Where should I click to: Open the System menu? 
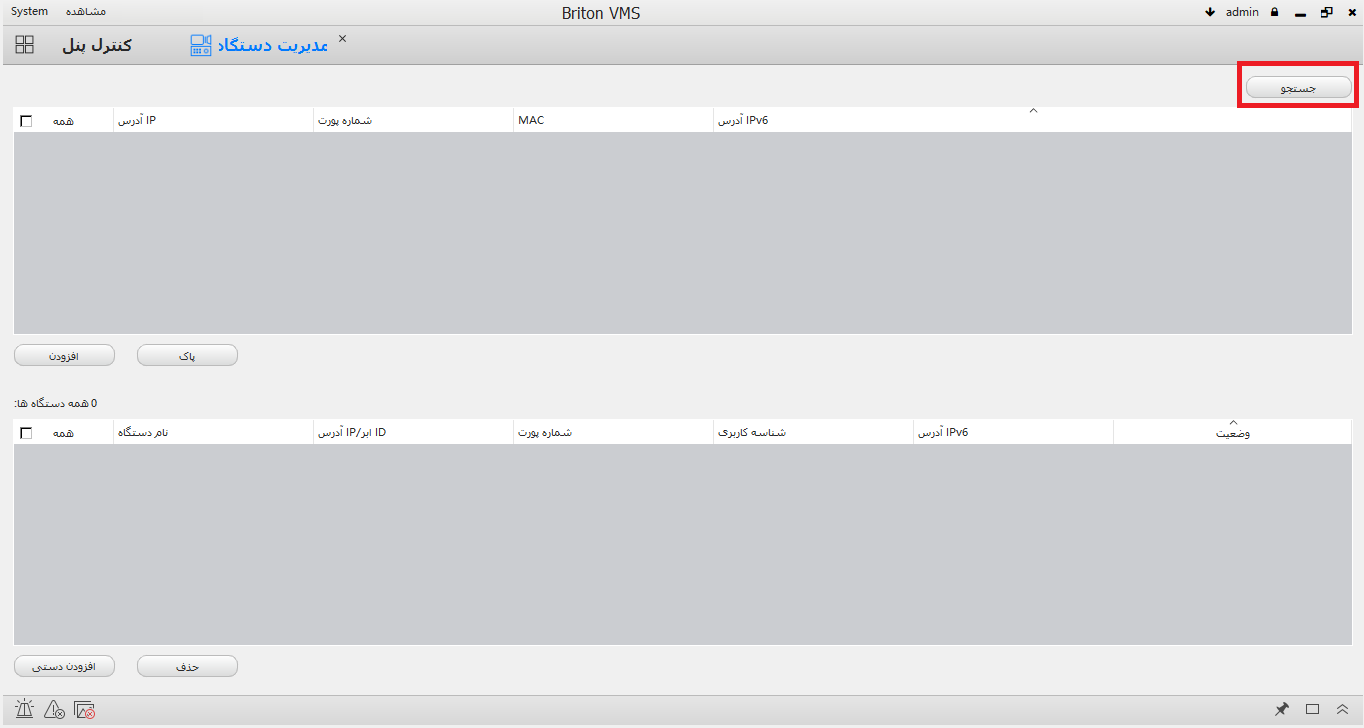click(x=29, y=11)
